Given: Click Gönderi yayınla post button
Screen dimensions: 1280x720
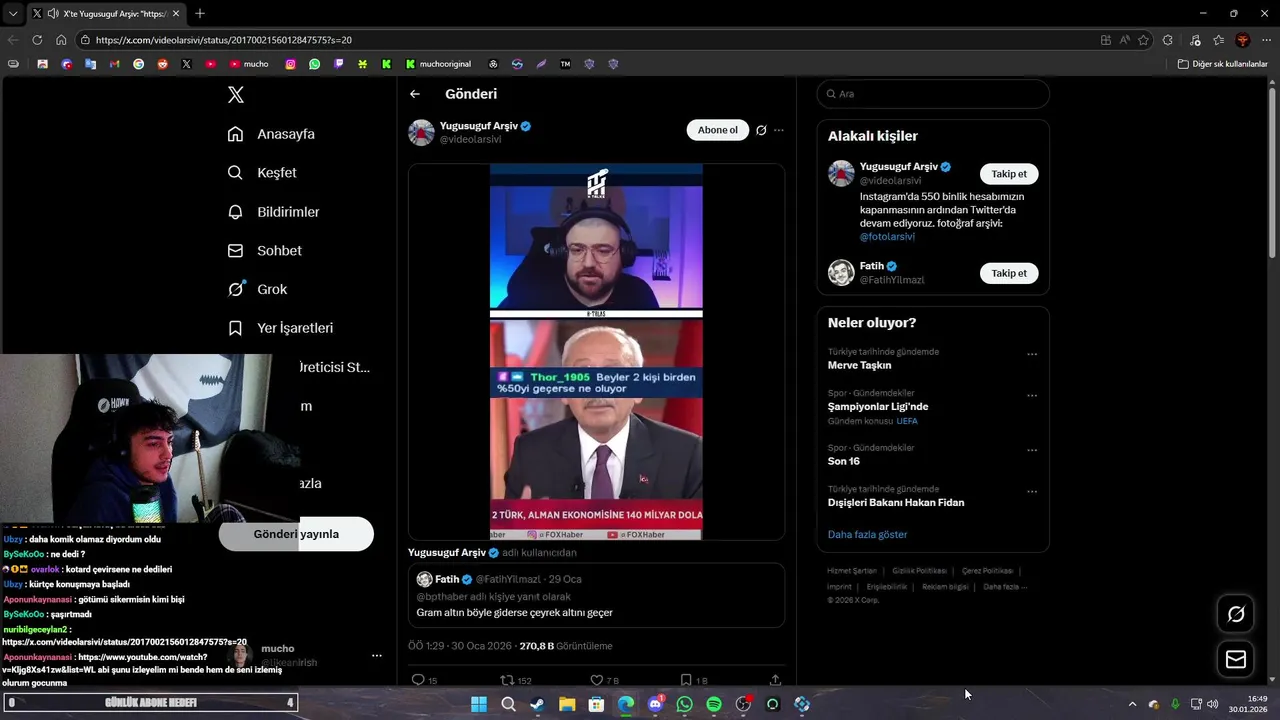Looking at the screenshot, I should pyautogui.click(x=296, y=534).
